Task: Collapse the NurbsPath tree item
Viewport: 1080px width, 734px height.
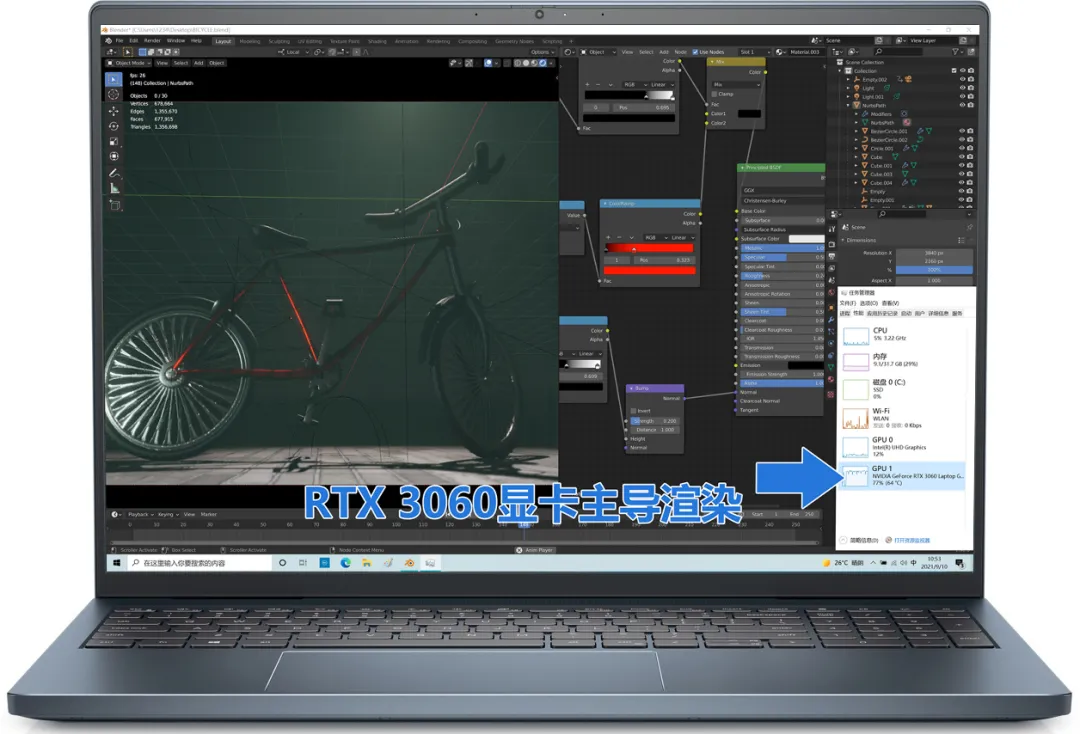Action: [x=849, y=105]
